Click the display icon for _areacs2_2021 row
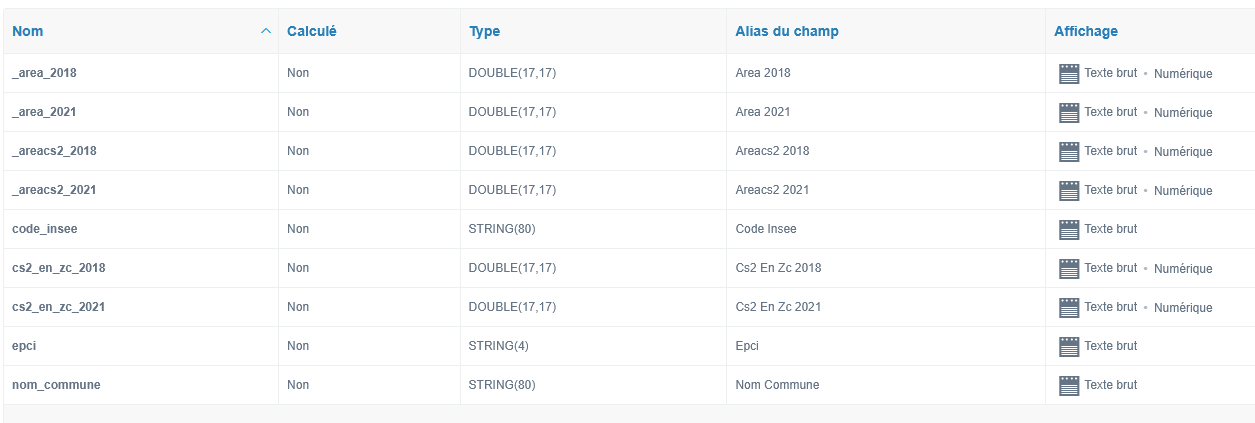The width and height of the screenshot is (1255, 423). [x=1069, y=190]
